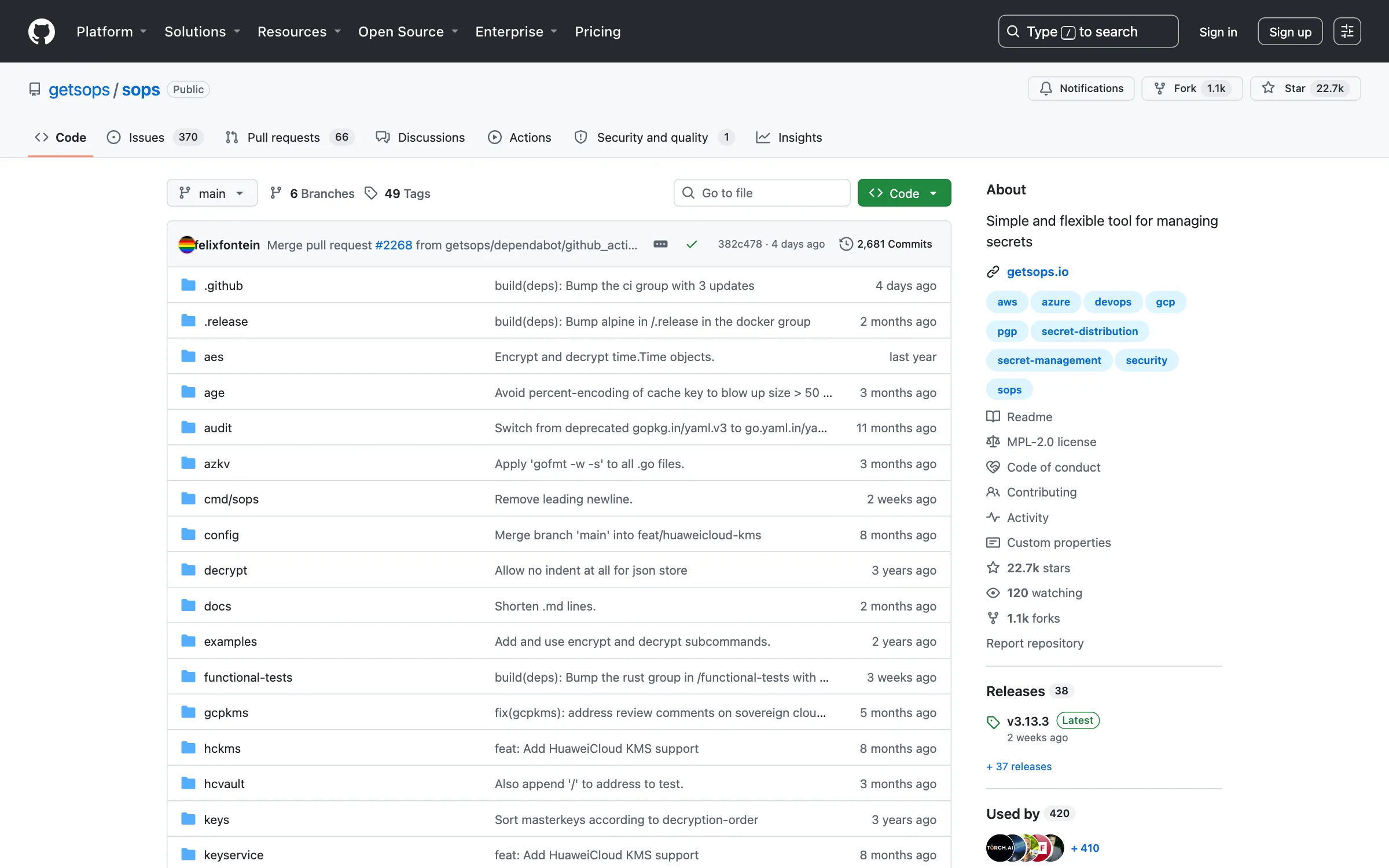1389x868 pixels.
Task: Click the branches icon next to 6 Branches
Action: click(276, 193)
